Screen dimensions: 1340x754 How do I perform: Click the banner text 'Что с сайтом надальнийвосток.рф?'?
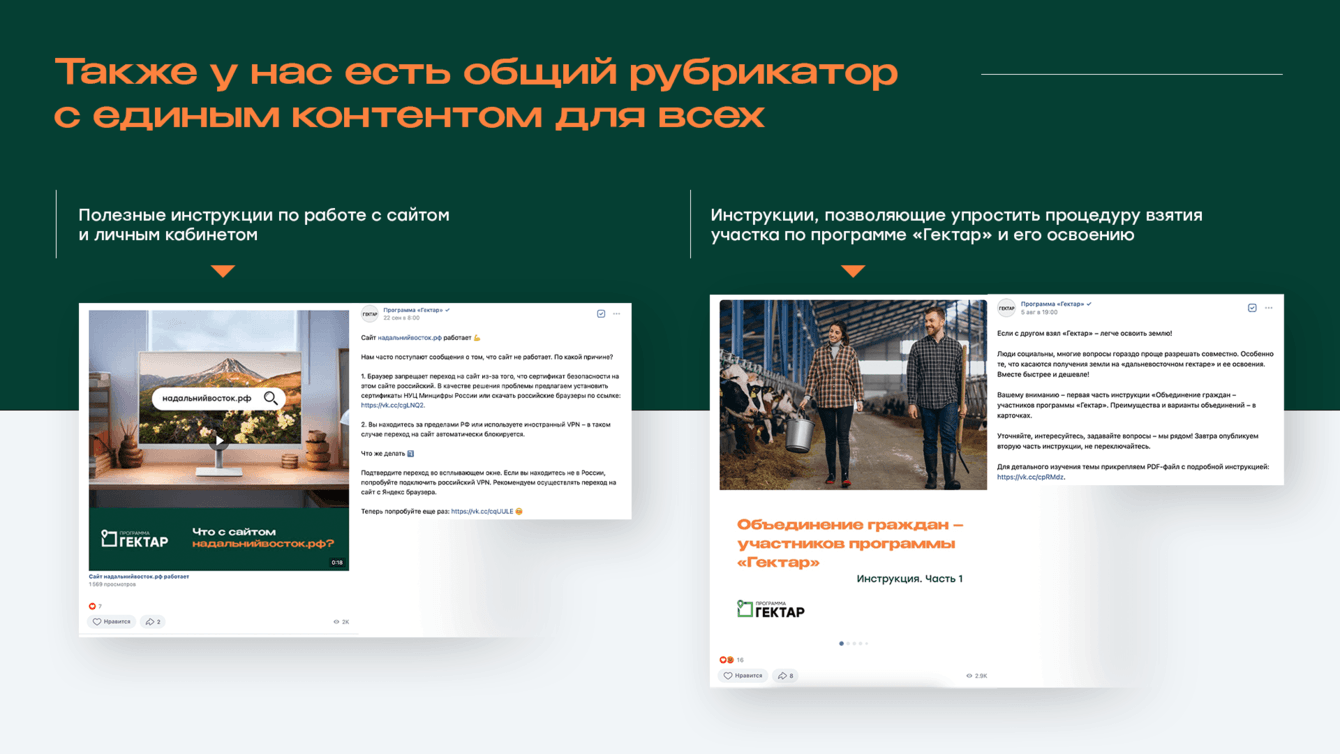[263, 538]
